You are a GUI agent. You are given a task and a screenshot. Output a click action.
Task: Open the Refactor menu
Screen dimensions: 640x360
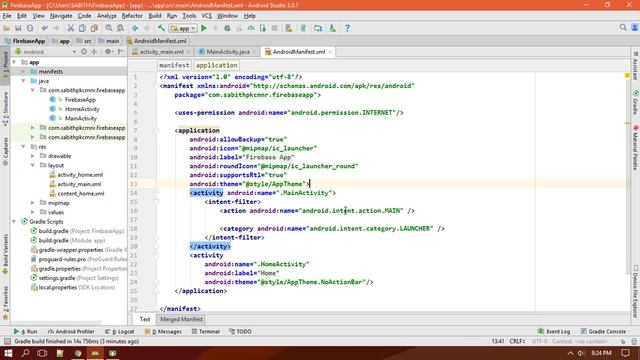132,16
